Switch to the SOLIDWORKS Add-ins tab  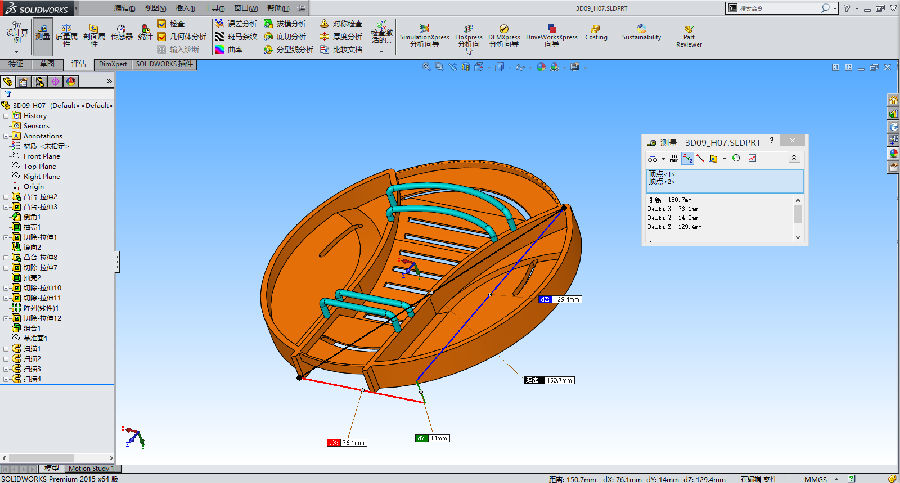tap(165, 63)
